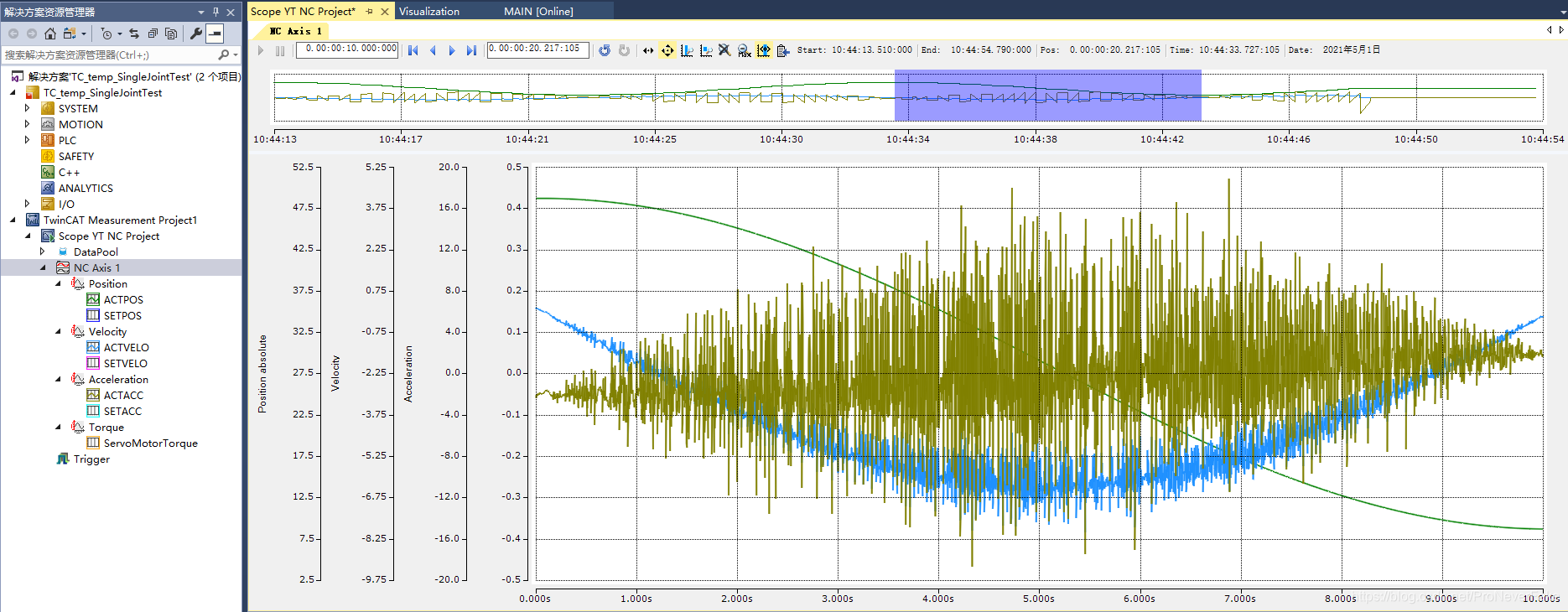The image size is (1568, 612).
Task: Open the MAIN [Online] tab
Action: tap(538, 12)
